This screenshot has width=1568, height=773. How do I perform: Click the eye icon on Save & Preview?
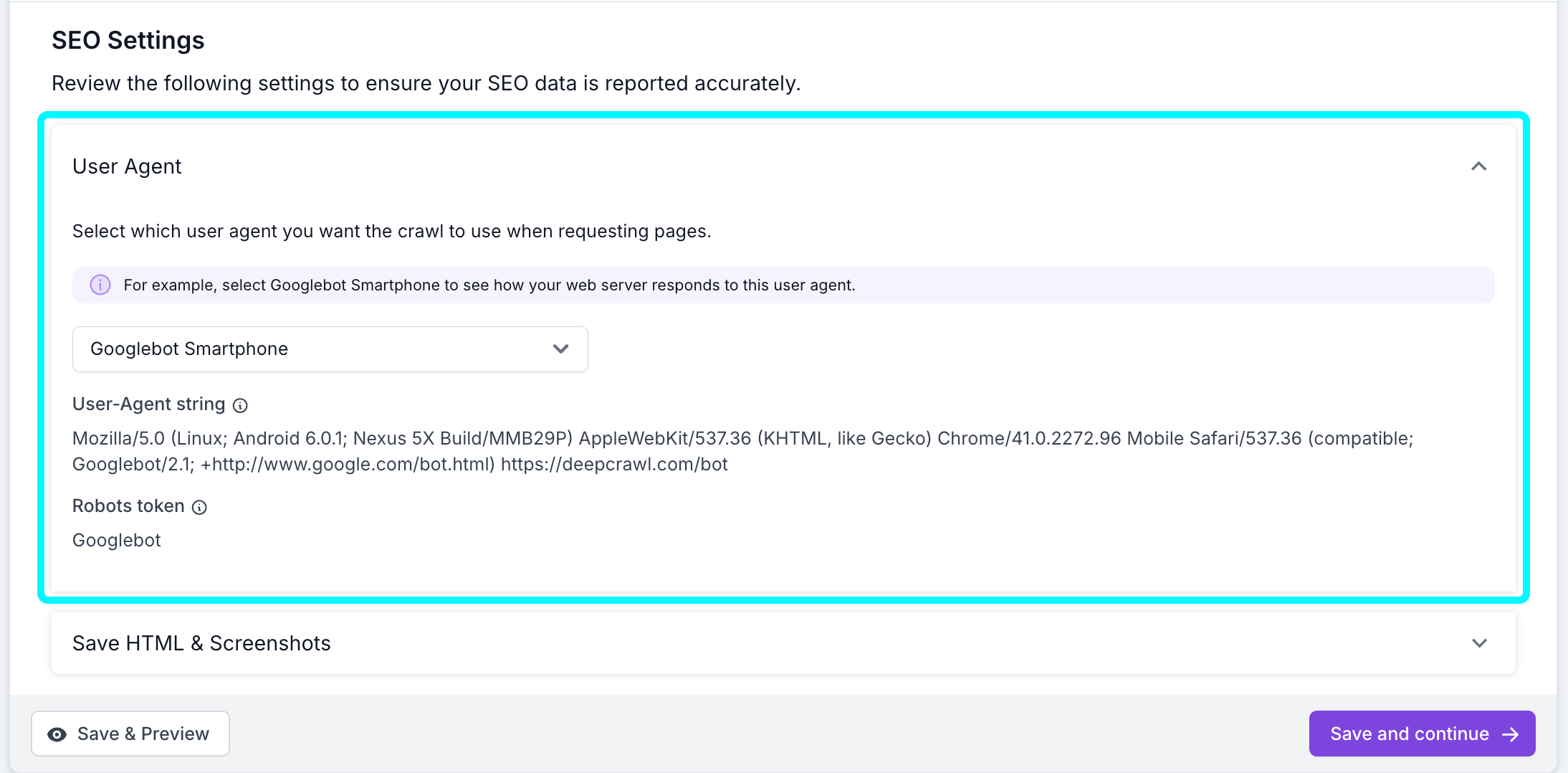56,734
